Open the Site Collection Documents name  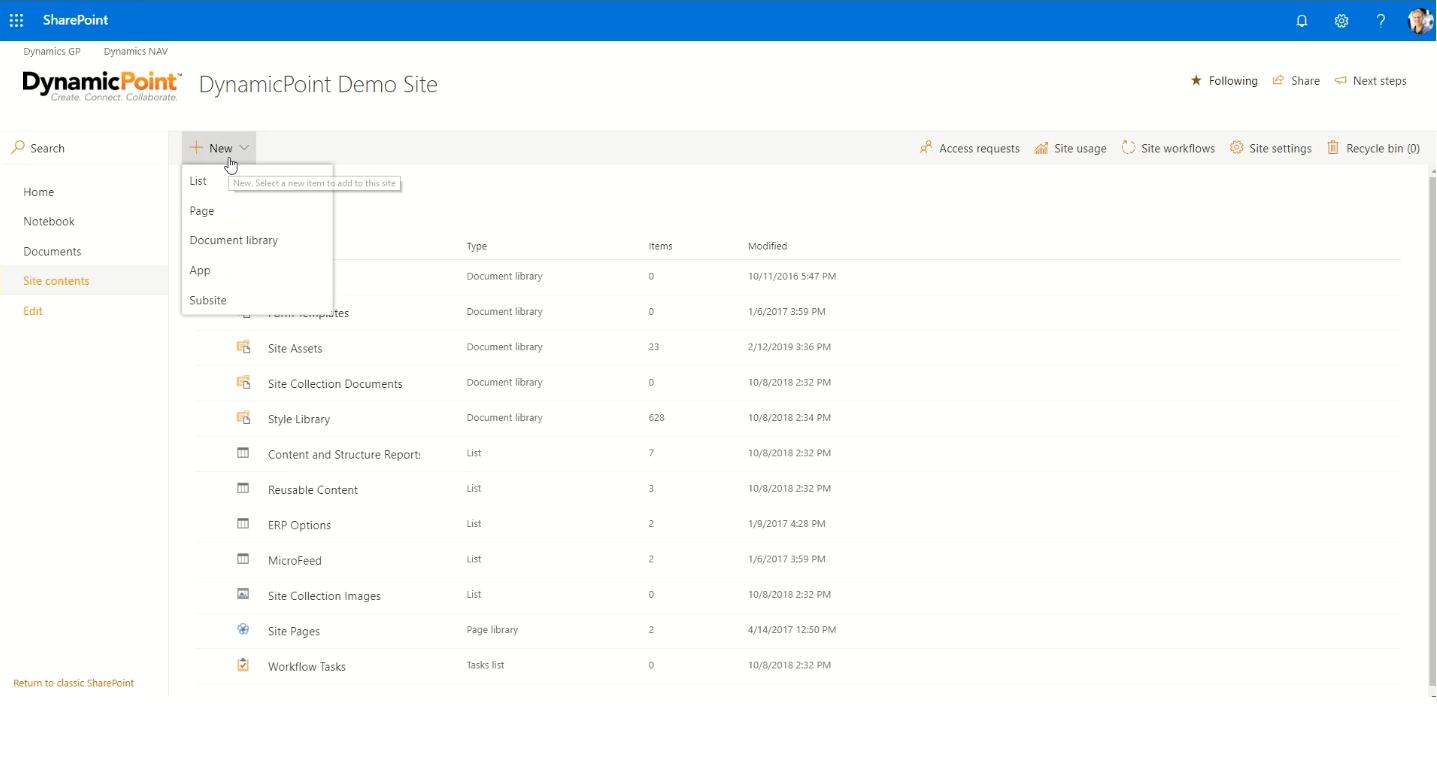click(x=335, y=384)
